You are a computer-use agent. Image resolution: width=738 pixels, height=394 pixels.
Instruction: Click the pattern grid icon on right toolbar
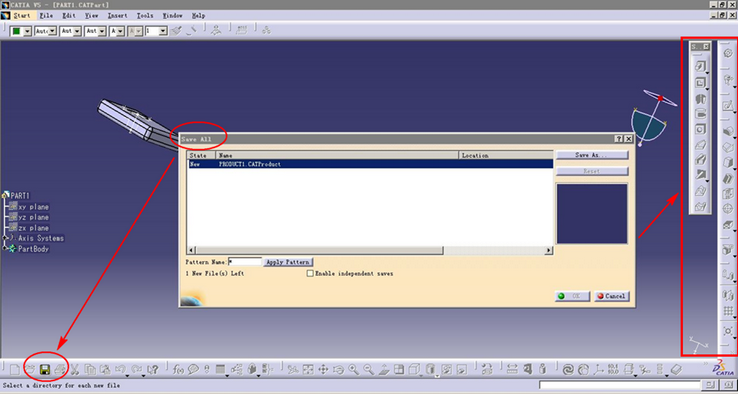coord(728,311)
